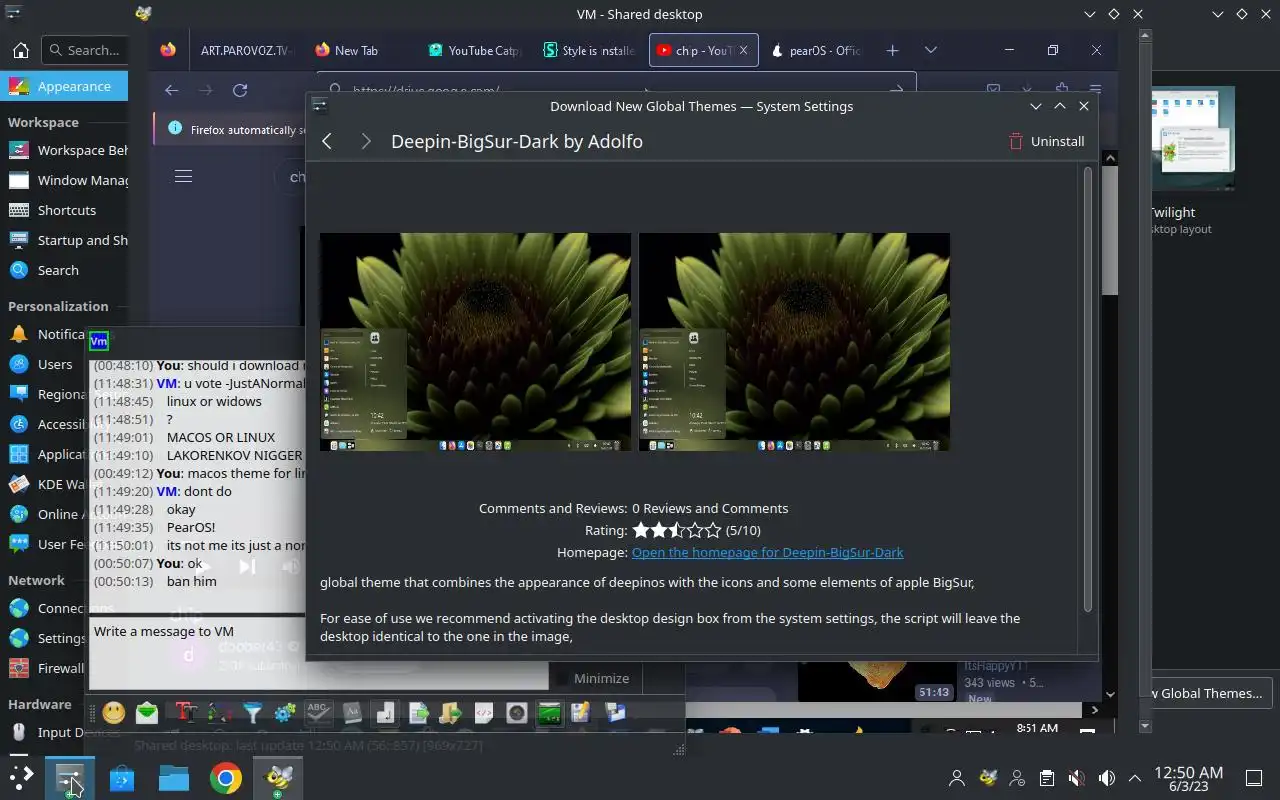Screen dimensions: 1280x800
Task: Go back in Firefox browser
Action: (x=171, y=90)
